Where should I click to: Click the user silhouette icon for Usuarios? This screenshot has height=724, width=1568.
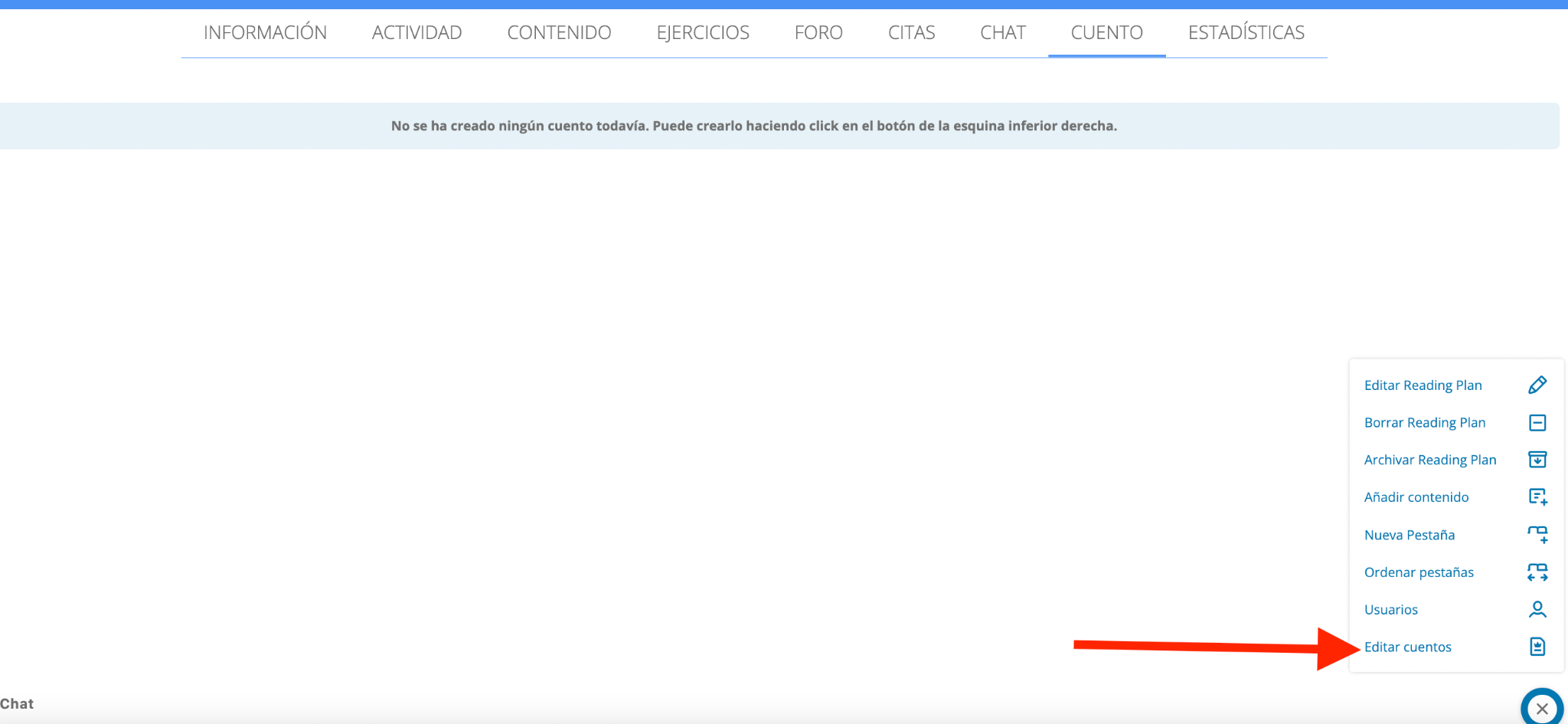[x=1537, y=610]
